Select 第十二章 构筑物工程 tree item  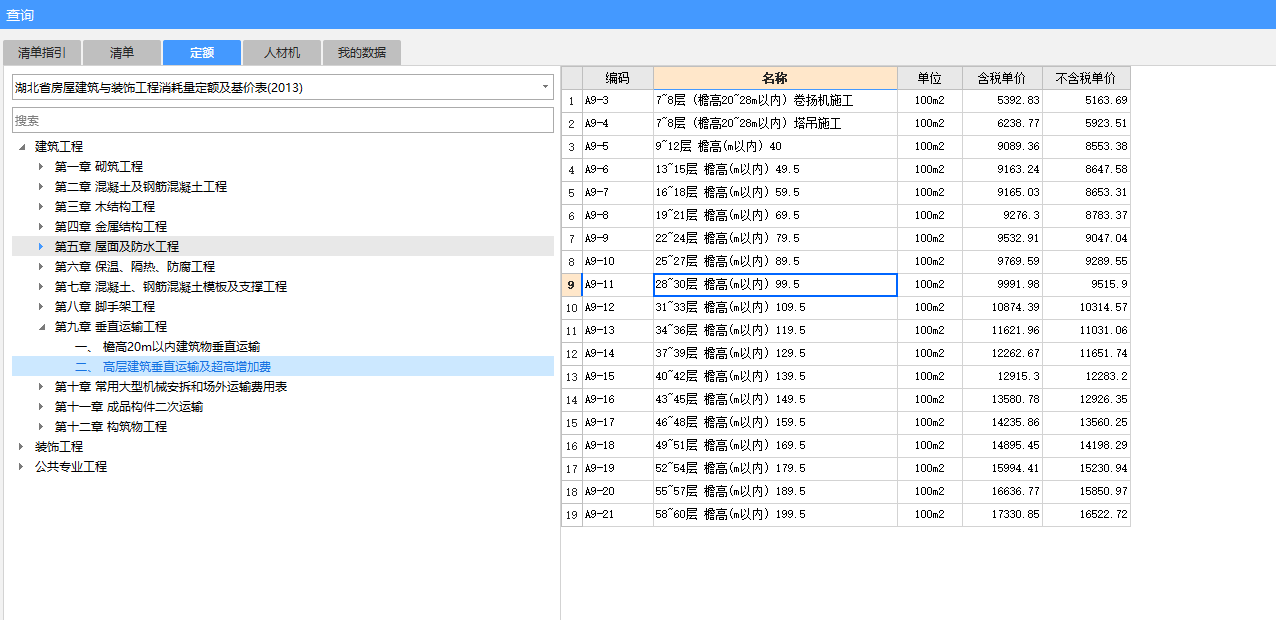tap(111, 427)
